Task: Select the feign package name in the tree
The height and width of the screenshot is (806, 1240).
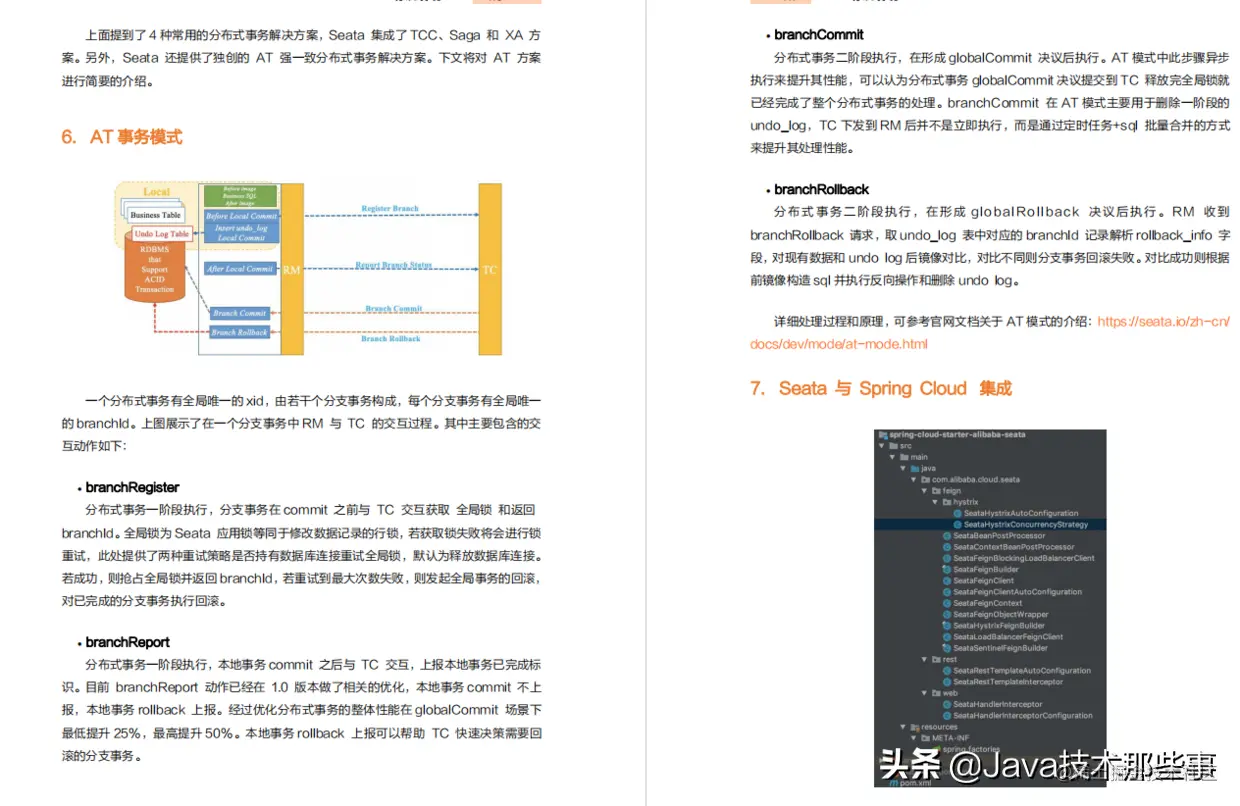Action: click(952, 491)
